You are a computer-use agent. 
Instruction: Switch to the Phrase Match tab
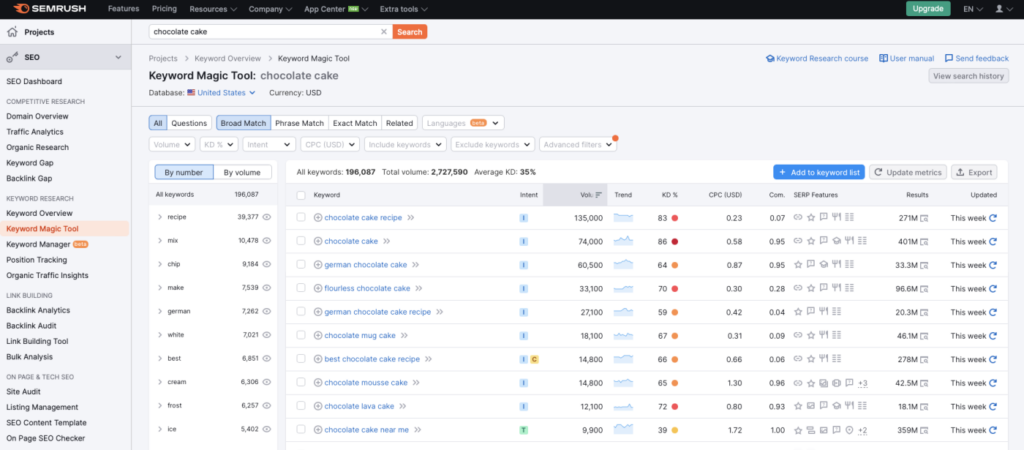299,123
